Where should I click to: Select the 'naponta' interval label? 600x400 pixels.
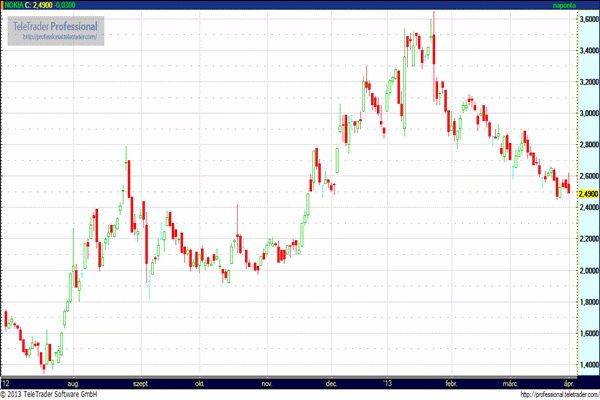click(x=566, y=5)
